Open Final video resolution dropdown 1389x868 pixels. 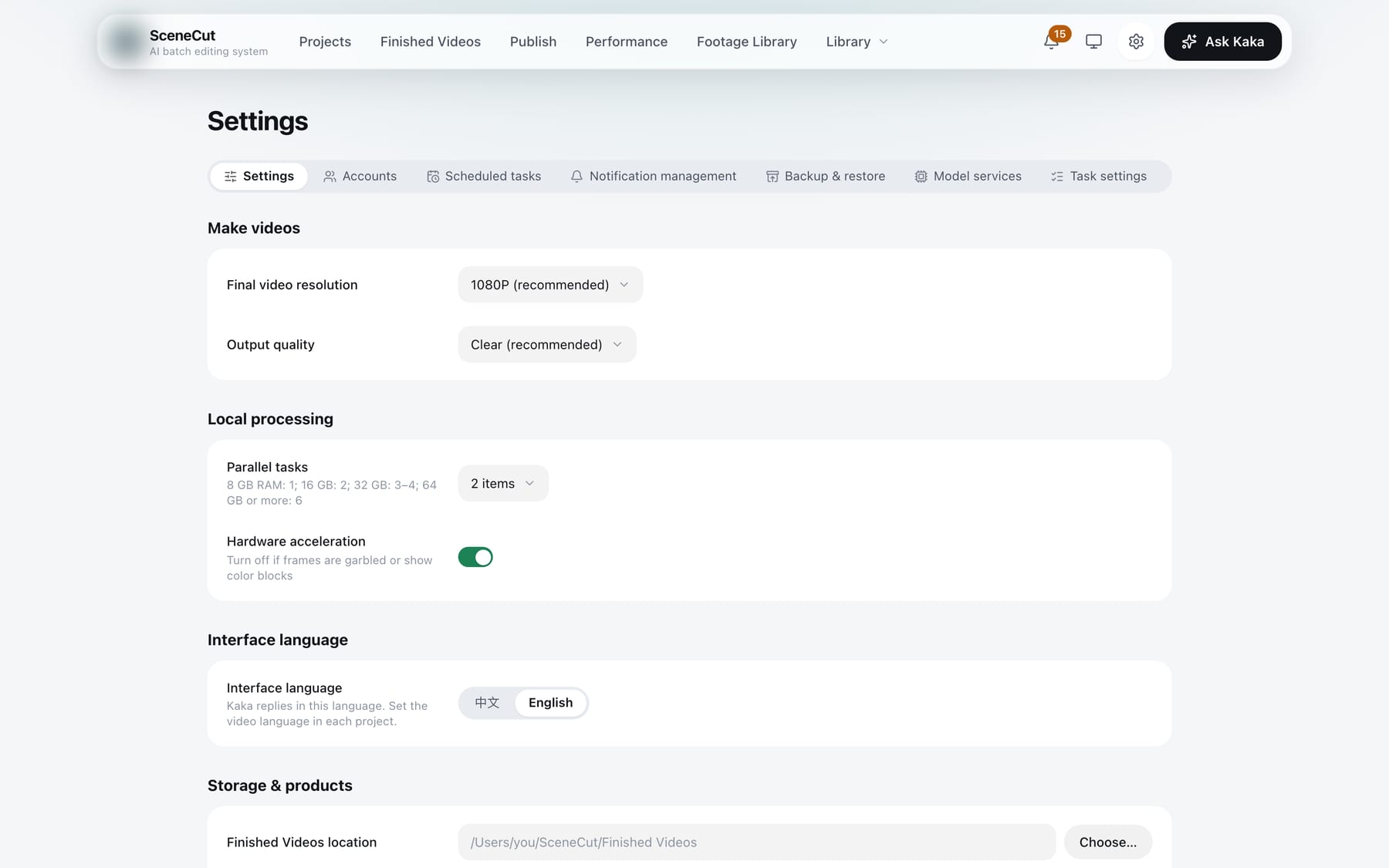tap(550, 285)
